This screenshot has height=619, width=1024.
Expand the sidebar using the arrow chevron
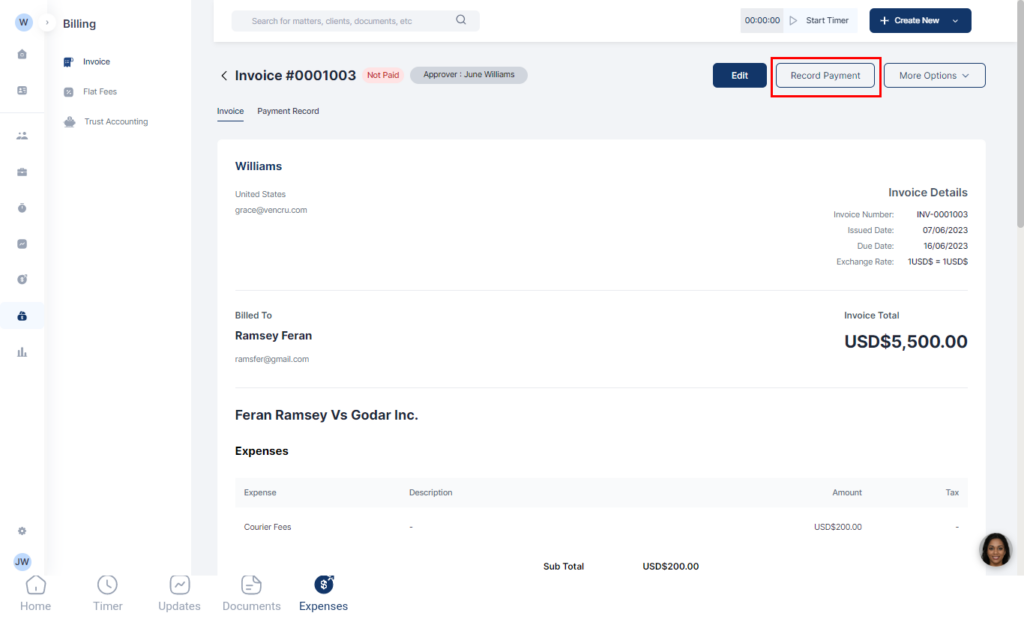(x=47, y=22)
